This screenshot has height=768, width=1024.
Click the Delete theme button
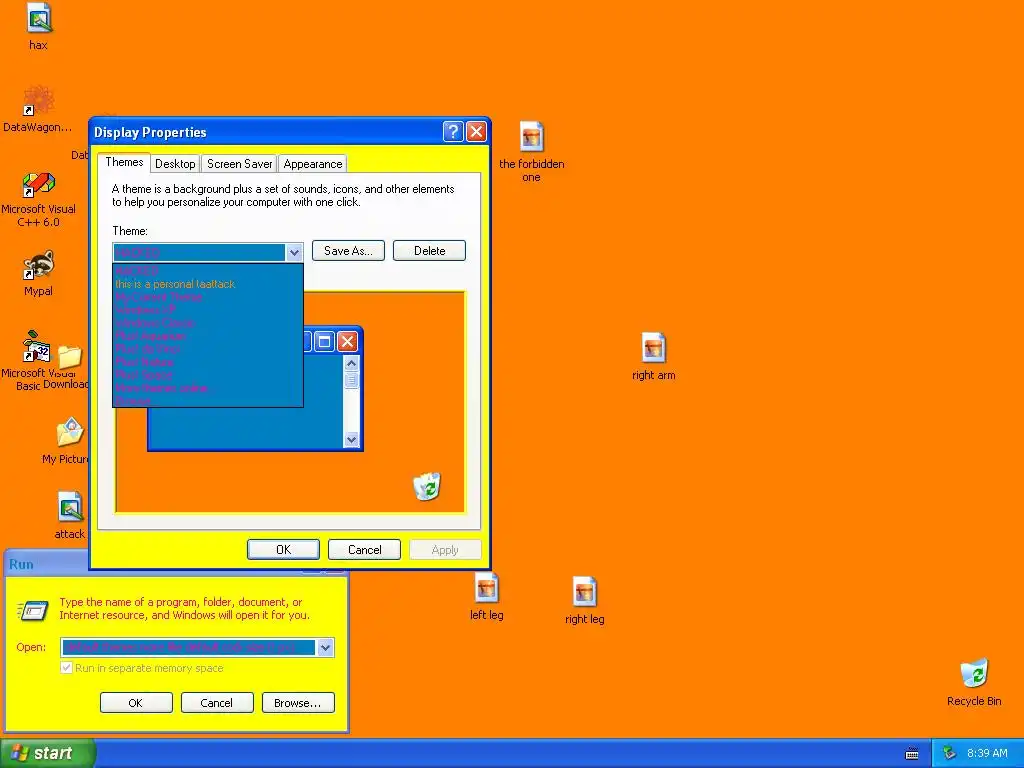tap(429, 251)
